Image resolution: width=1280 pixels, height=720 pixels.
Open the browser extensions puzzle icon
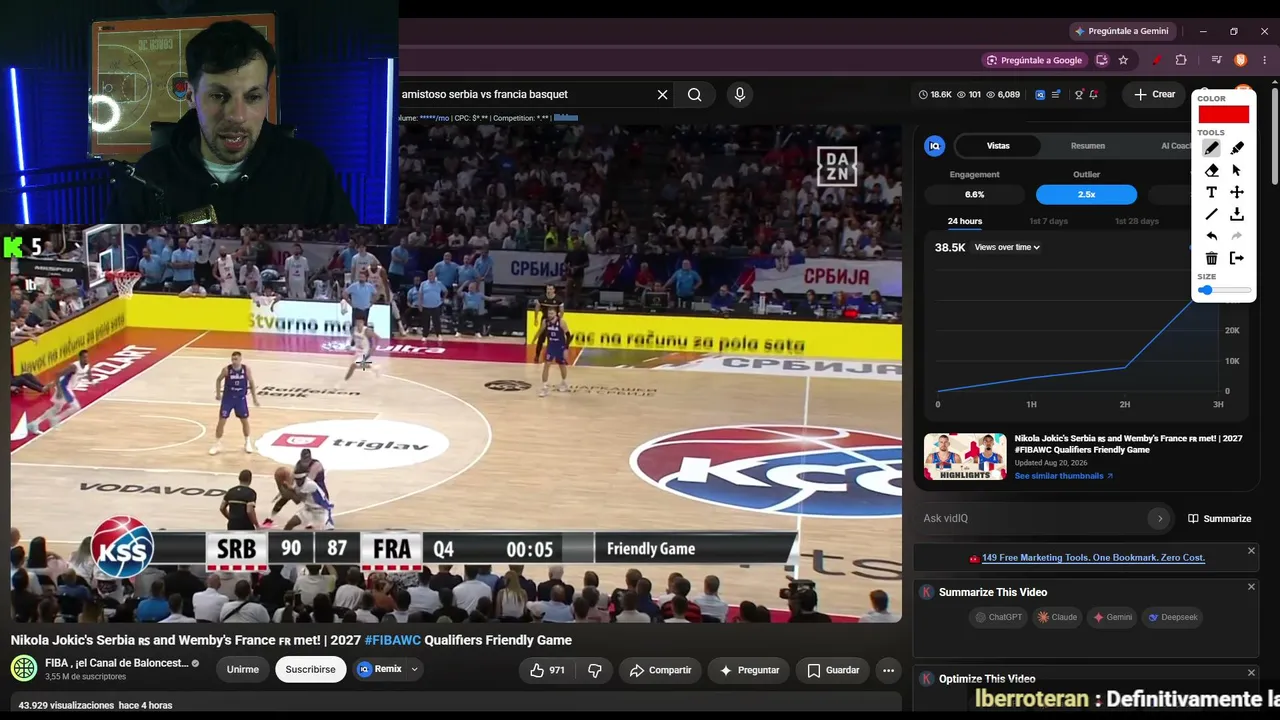click(x=1181, y=60)
